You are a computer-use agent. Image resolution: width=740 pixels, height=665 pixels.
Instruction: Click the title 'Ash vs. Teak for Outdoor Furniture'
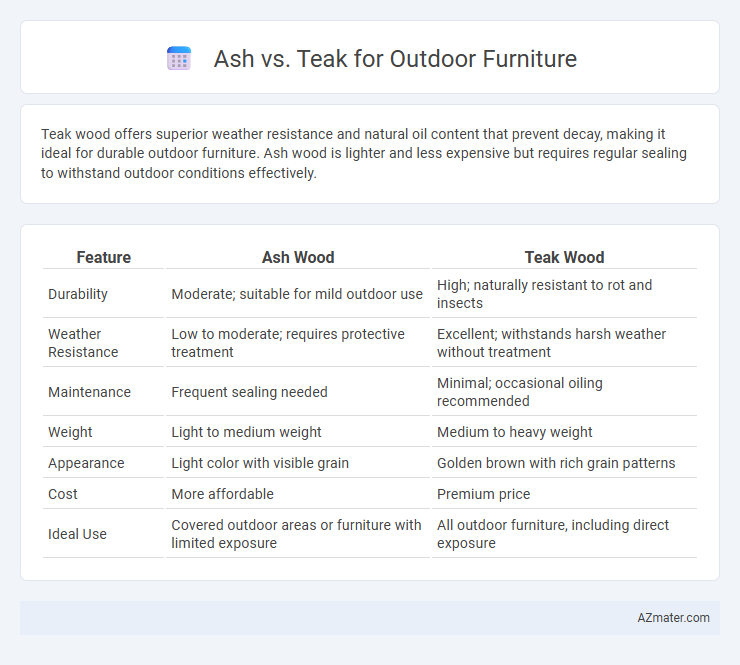395,59
